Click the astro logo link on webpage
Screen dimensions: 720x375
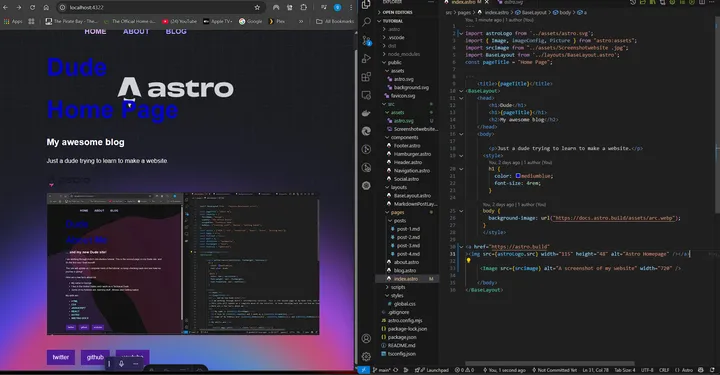coord(175,88)
